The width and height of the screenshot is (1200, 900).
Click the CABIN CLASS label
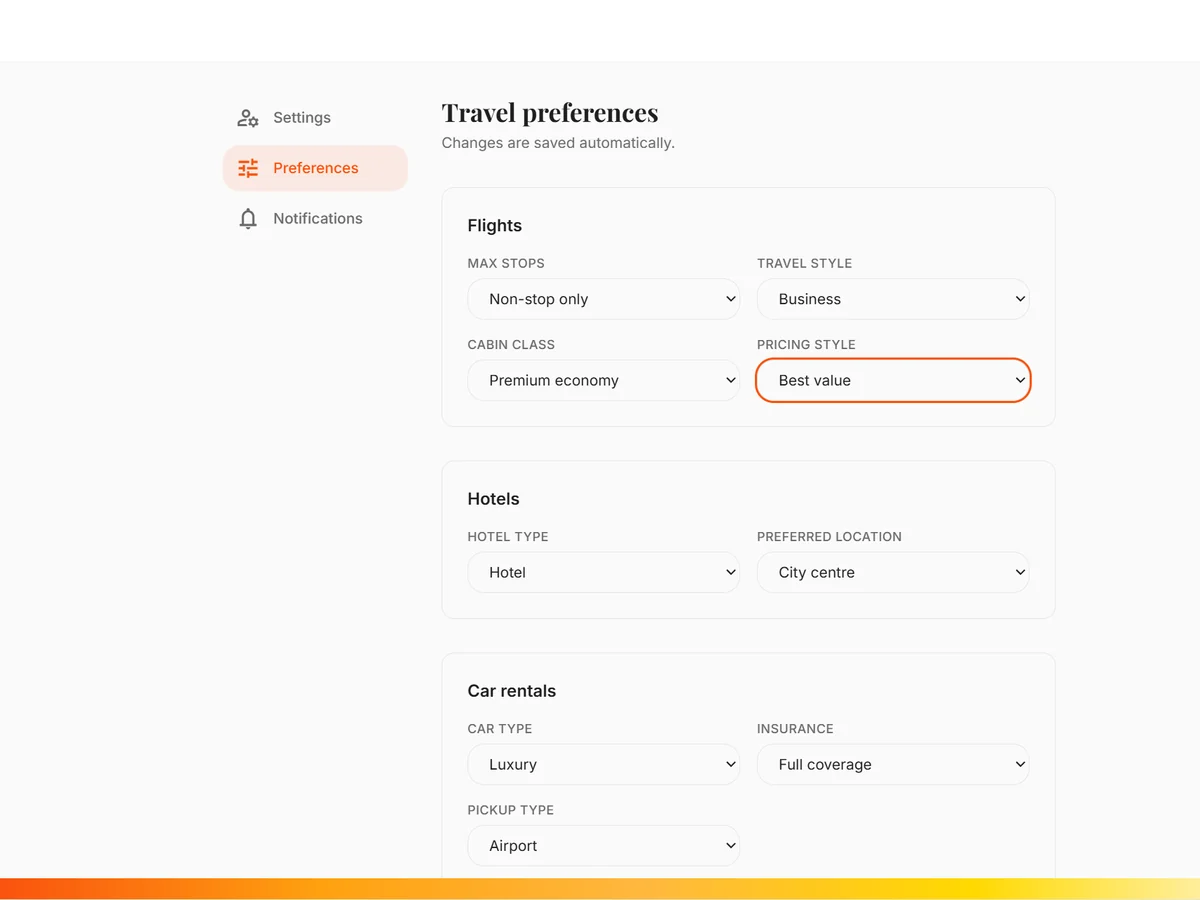(x=511, y=345)
